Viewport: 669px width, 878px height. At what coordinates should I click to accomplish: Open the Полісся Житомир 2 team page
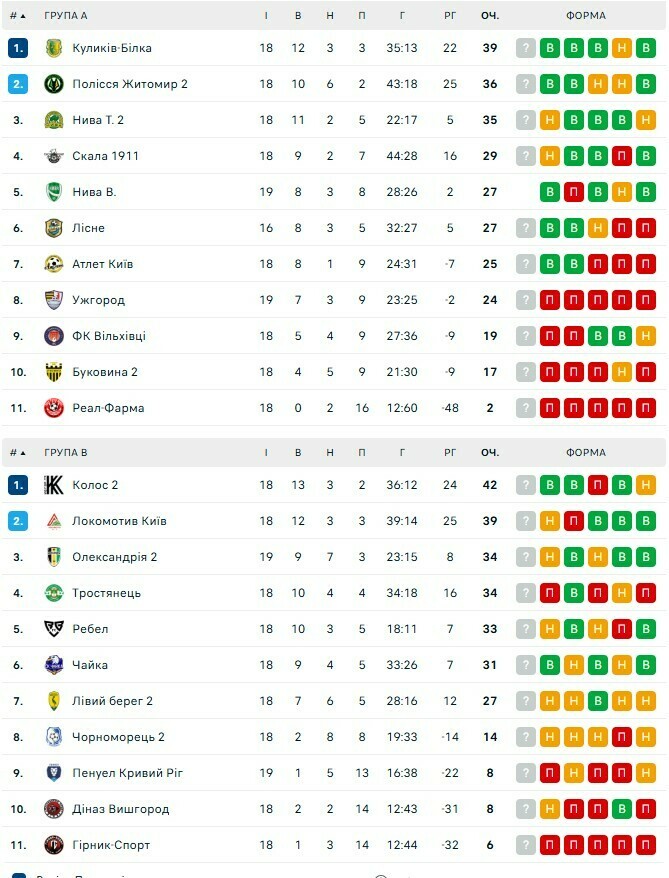130,84
